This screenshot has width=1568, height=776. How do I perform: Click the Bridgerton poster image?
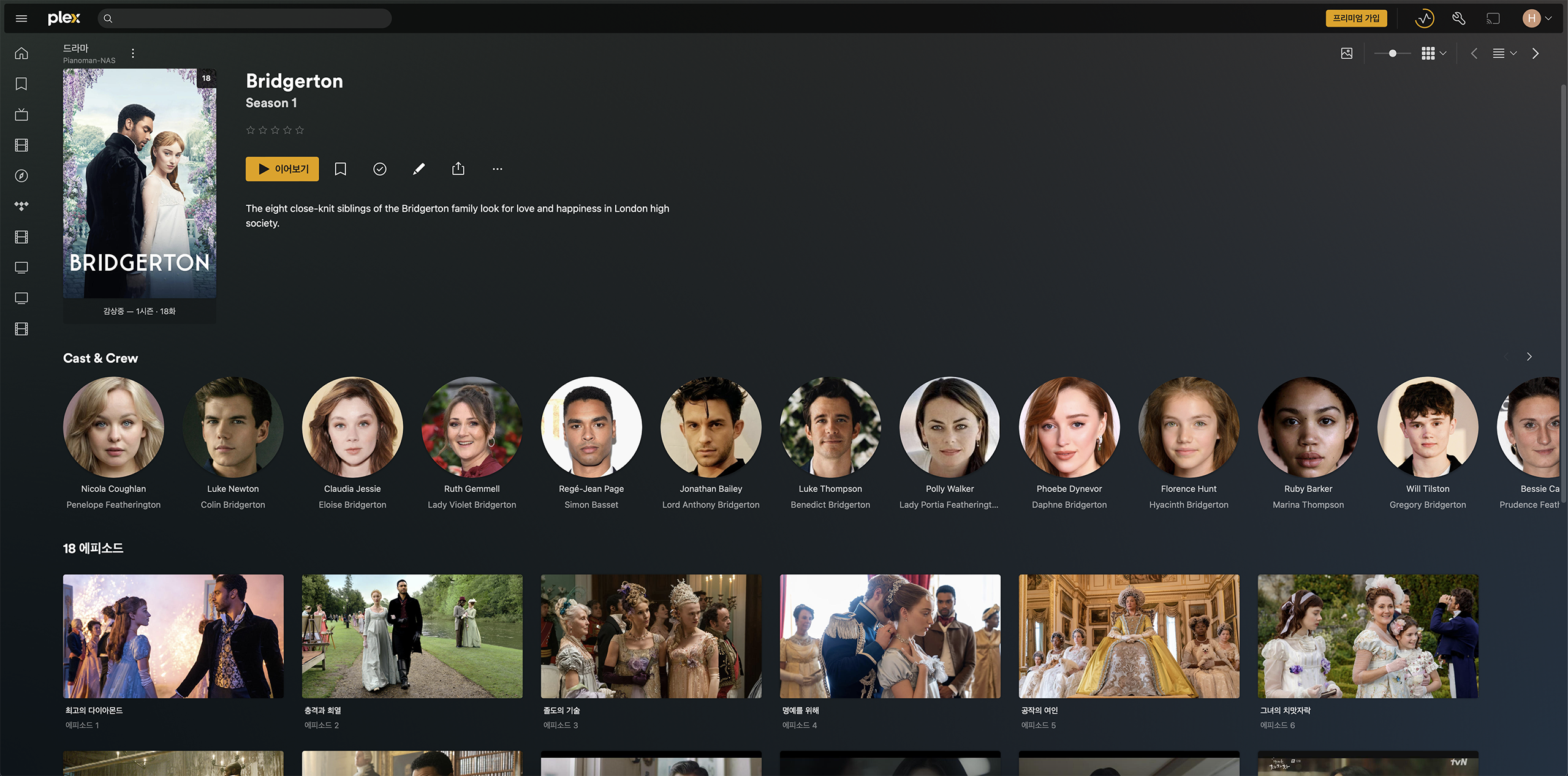pyautogui.click(x=140, y=183)
